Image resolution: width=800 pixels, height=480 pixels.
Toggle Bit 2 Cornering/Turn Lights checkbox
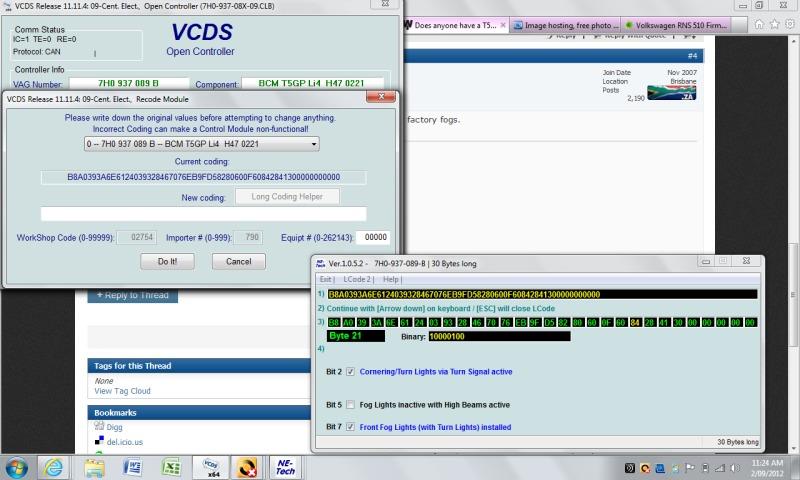pos(350,372)
